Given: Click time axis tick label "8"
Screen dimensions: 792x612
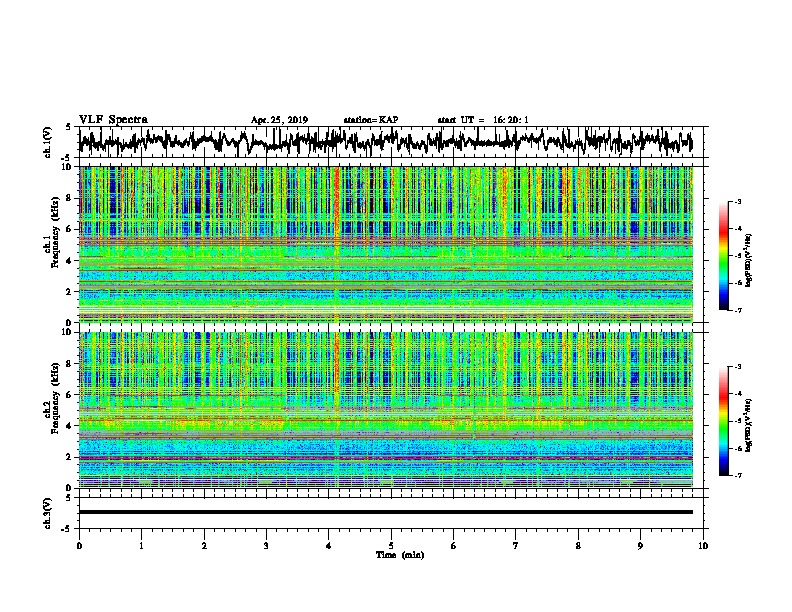Looking at the screenshot, I should coord(578,546).
